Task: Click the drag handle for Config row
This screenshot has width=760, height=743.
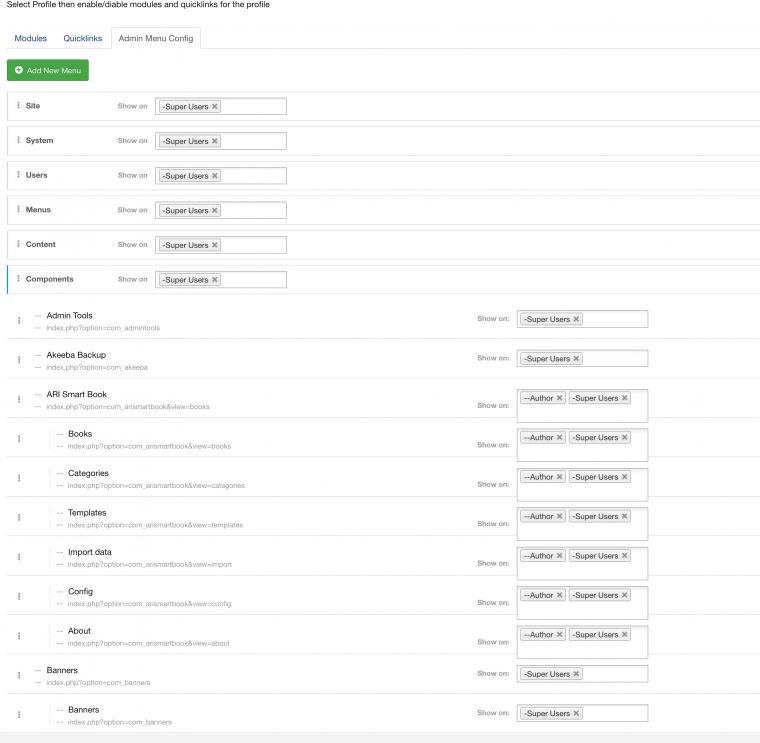Action: tap(18, 596)
